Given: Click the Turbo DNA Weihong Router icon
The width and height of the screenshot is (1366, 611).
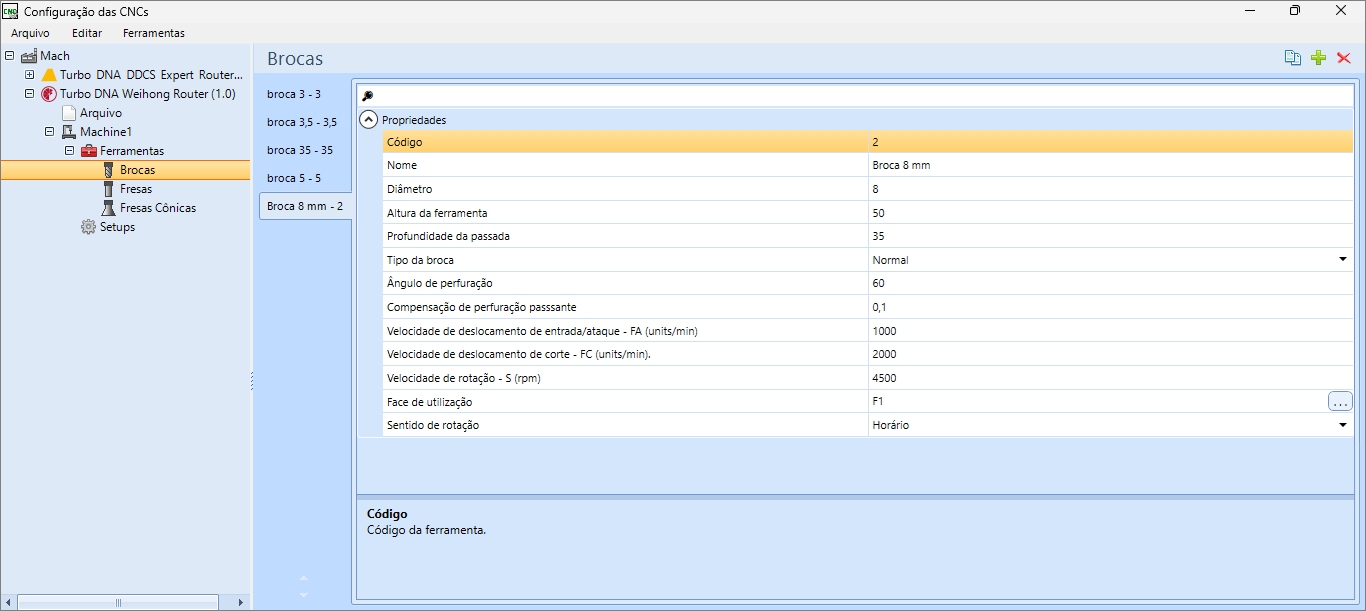Looking at the screenshot, I should pos(49,94).
